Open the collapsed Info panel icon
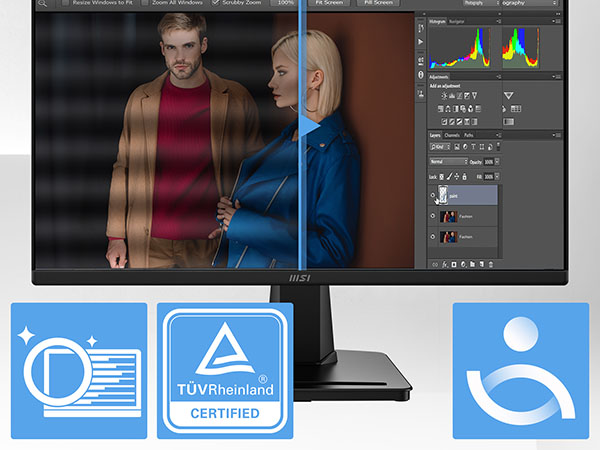Image resolution: width=600 pixels, height=450 pixels. 421,75
